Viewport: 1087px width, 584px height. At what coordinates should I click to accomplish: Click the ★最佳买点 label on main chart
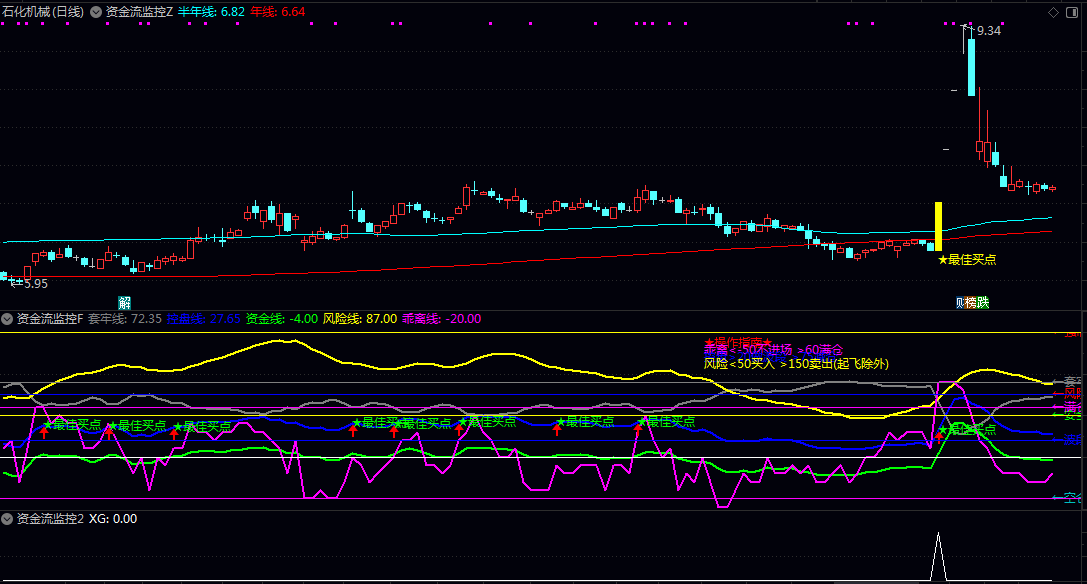967,260
